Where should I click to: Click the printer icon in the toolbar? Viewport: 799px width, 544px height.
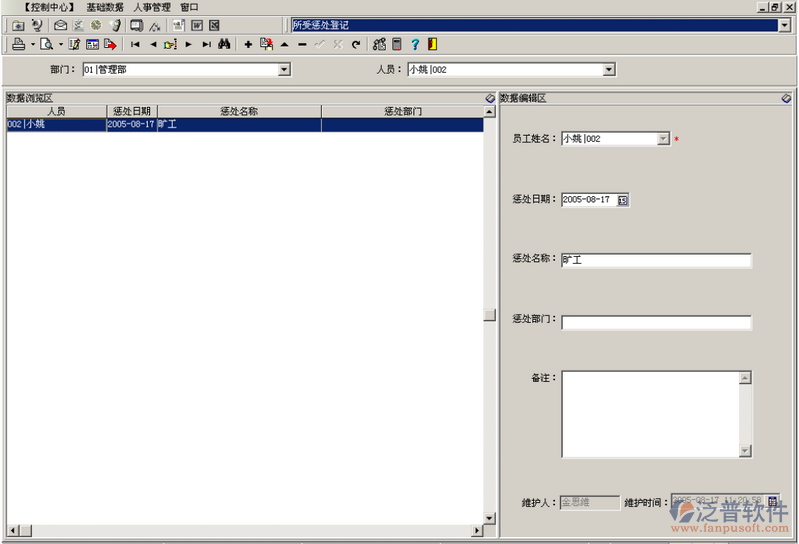point(18,44)
